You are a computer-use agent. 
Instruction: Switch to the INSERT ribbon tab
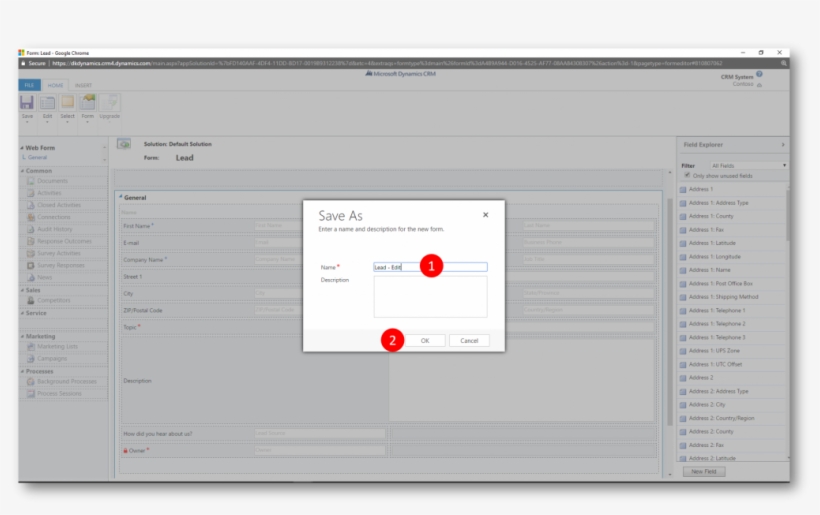(83, 85)
